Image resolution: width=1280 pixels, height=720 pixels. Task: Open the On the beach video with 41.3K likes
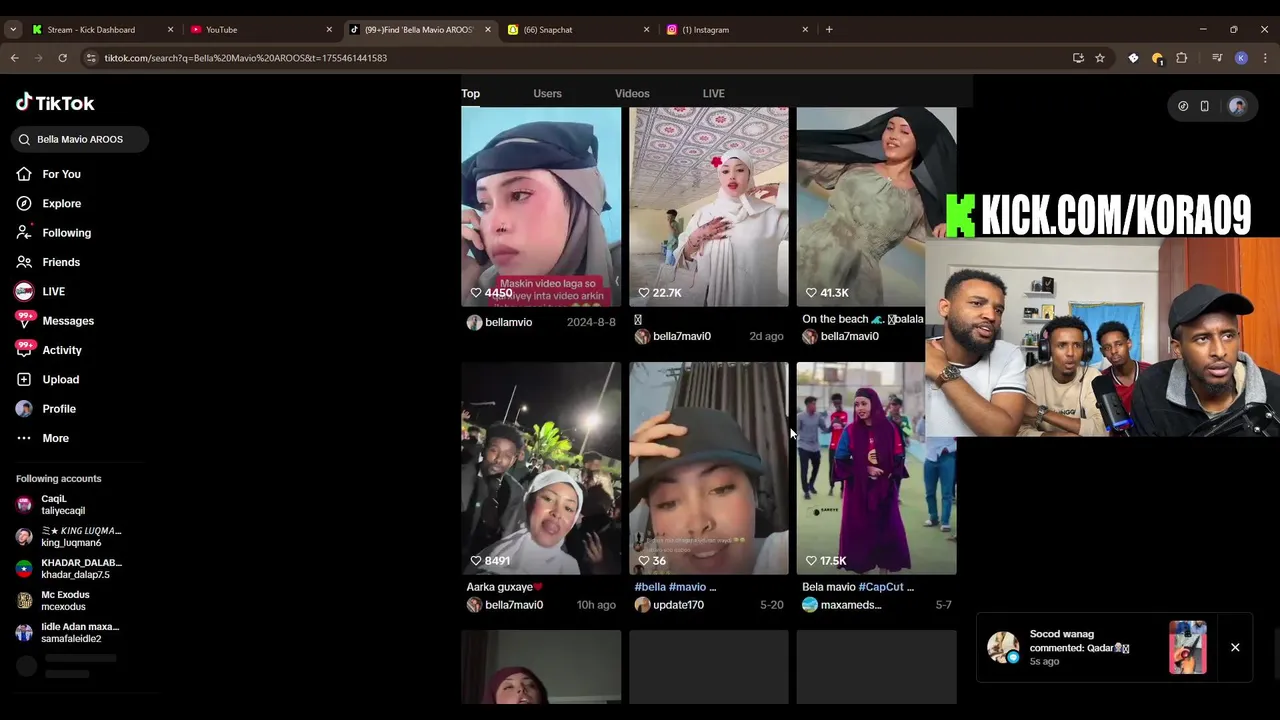pyautogui.click(x=876, y=207)
